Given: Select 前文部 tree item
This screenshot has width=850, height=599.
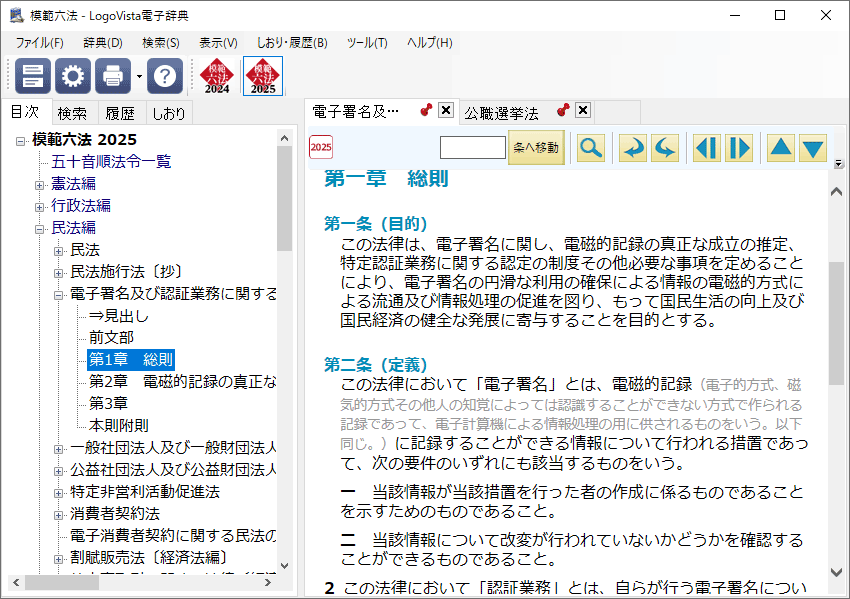Looking at the screenshot, I should tap(111, 337).
